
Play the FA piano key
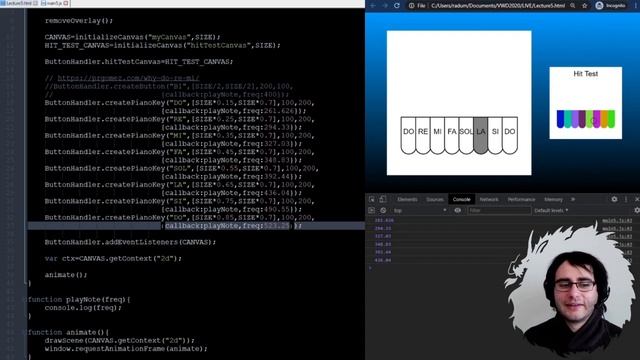(452, 135)
